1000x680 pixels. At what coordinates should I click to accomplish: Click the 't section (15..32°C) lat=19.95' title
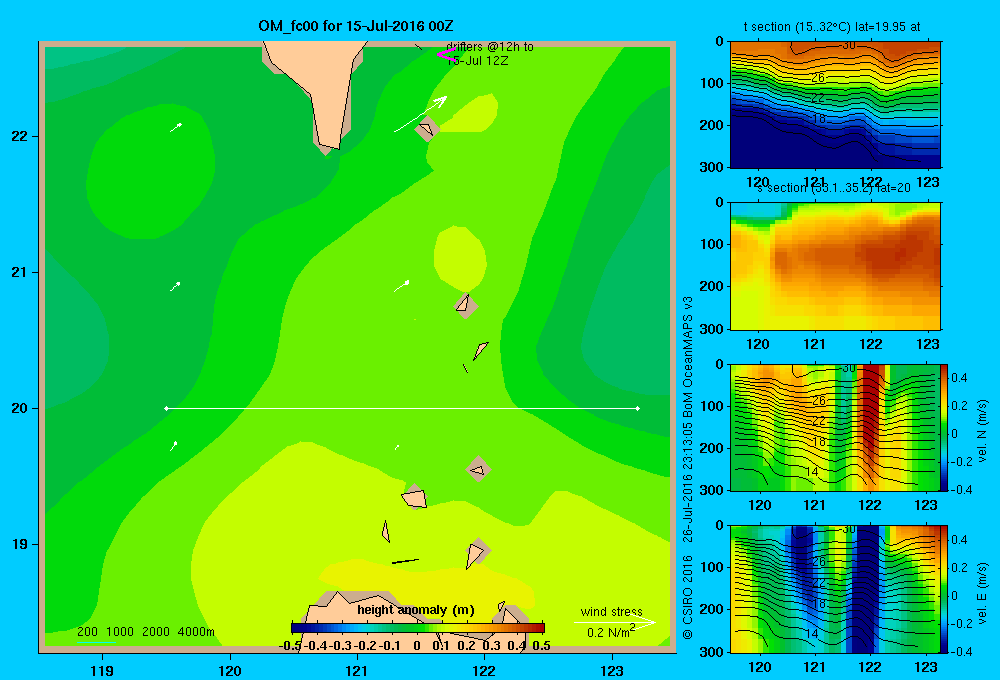click(832, 27)
